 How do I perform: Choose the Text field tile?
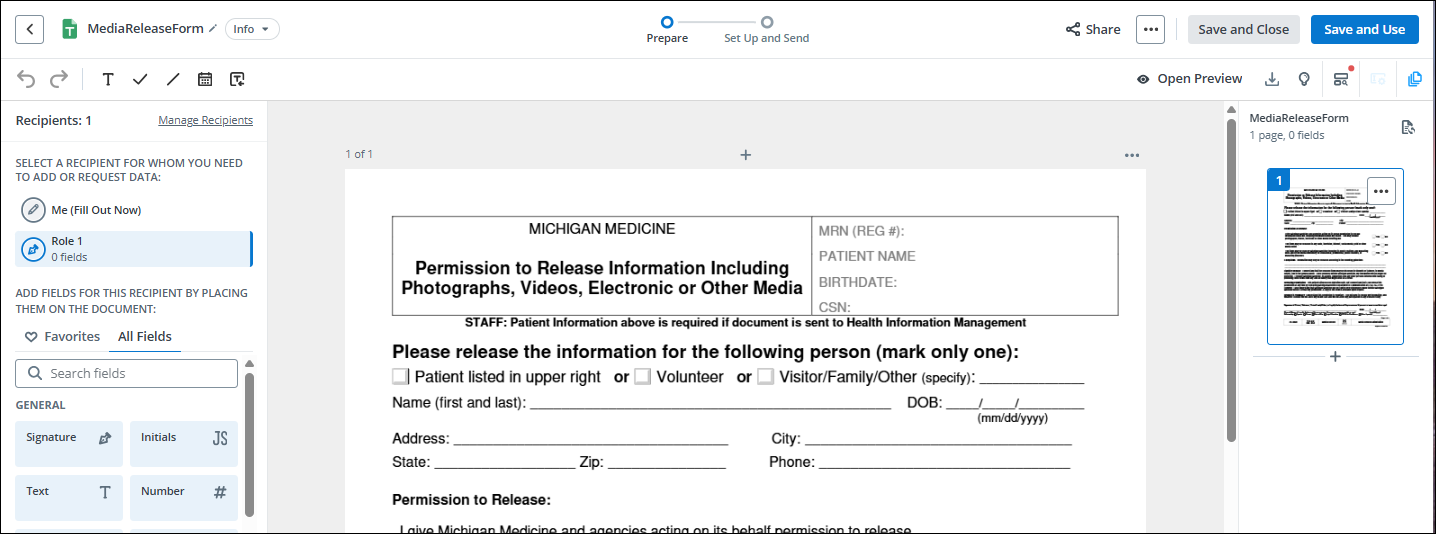pos(69,498)
